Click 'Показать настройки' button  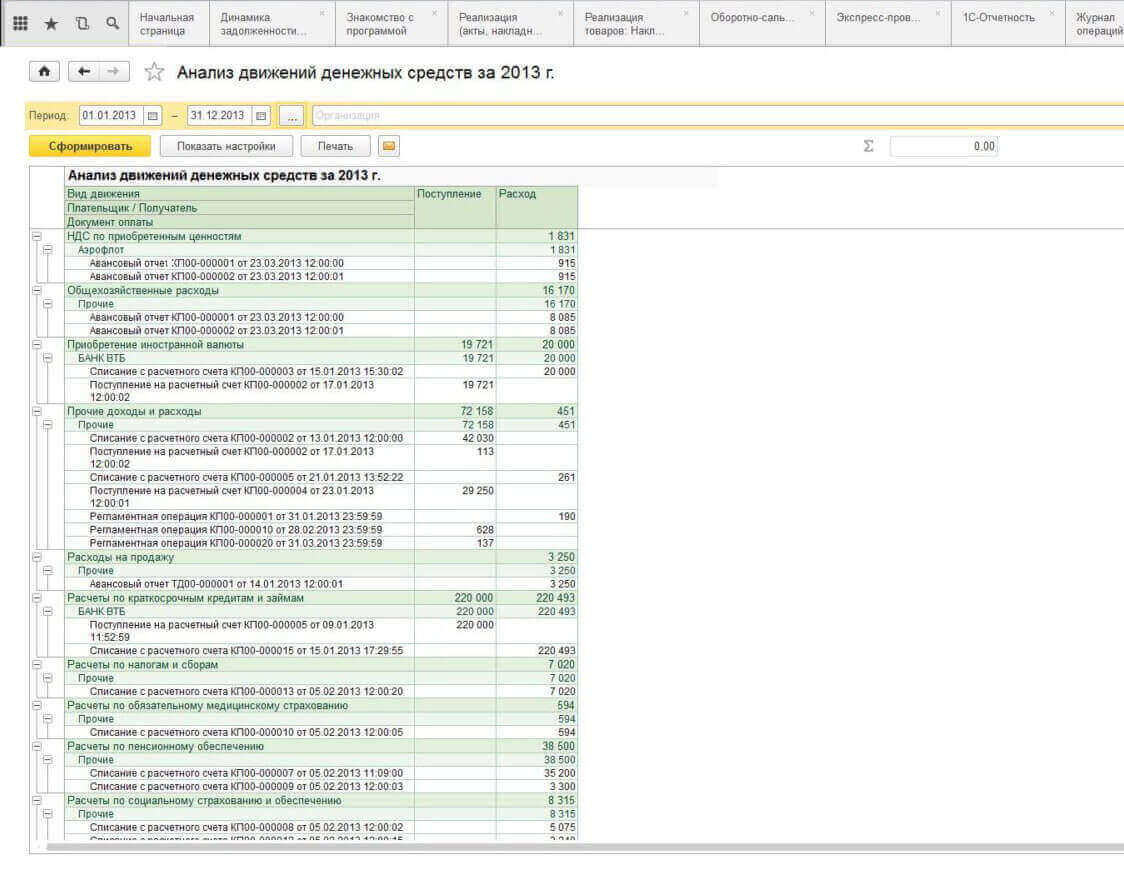click(x=226, y=146)
